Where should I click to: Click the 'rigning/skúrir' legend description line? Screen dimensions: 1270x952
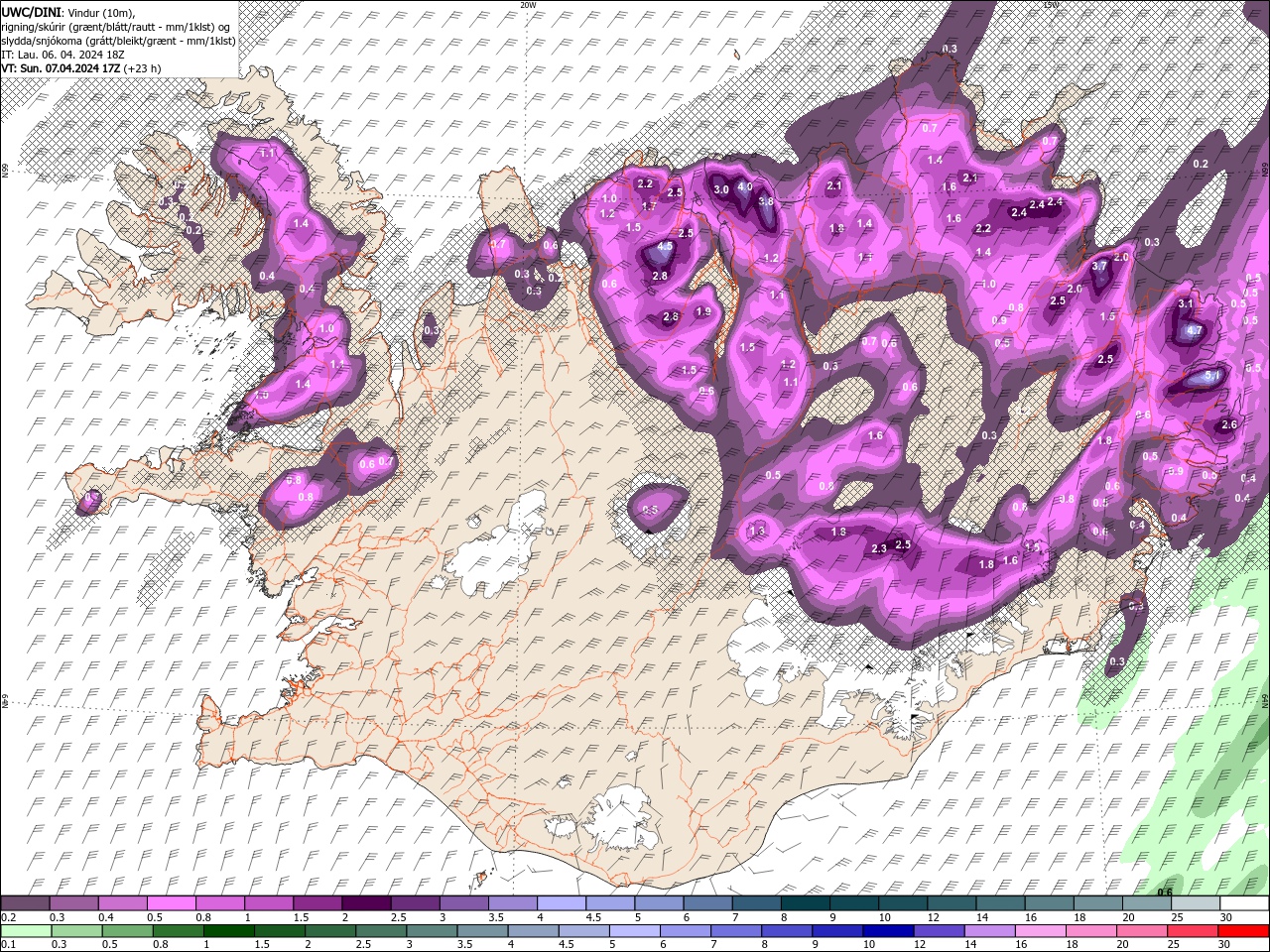pos(117,26)
